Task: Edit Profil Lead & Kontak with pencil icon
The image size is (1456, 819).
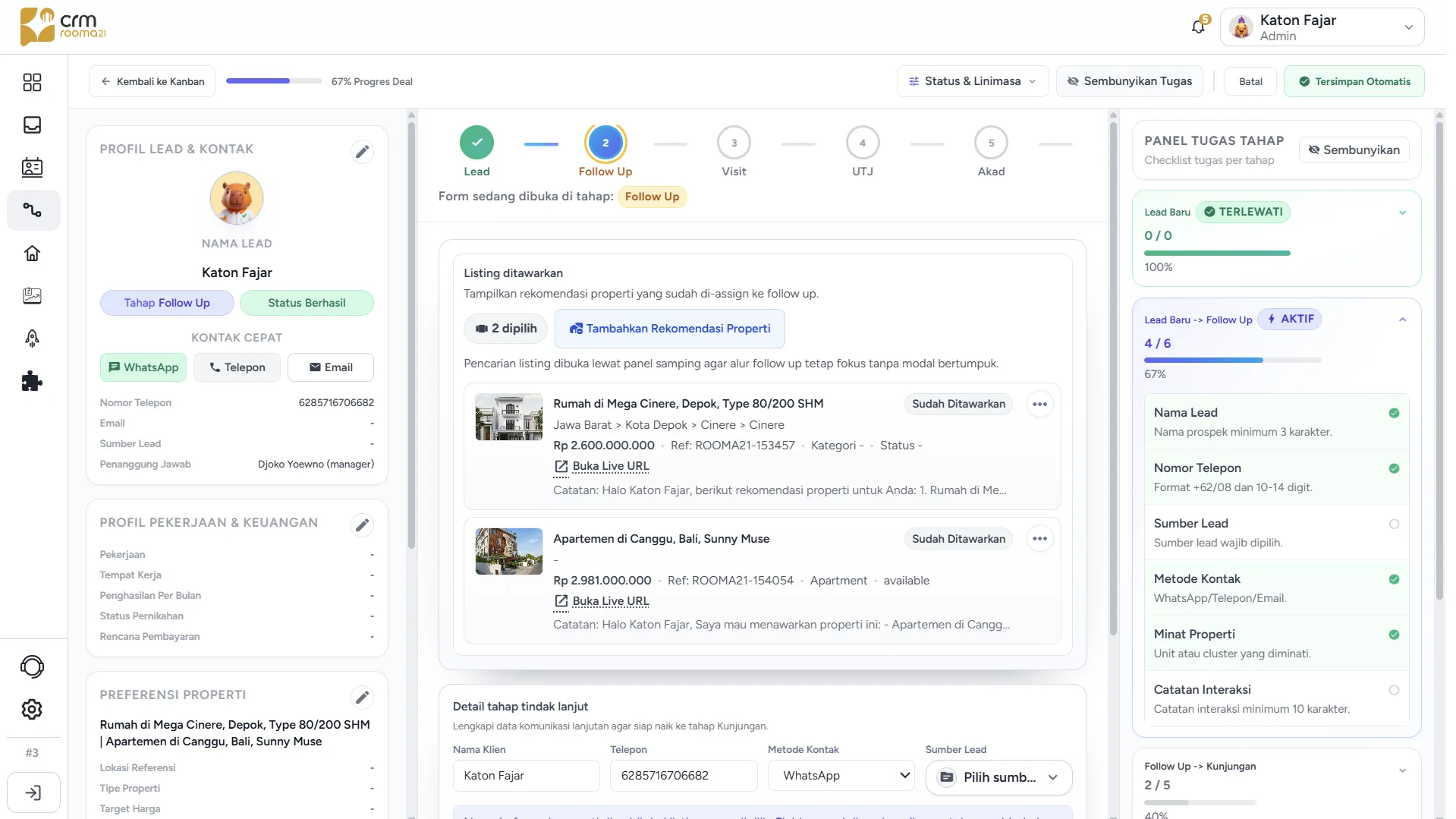Action: [x=363, y=152]
